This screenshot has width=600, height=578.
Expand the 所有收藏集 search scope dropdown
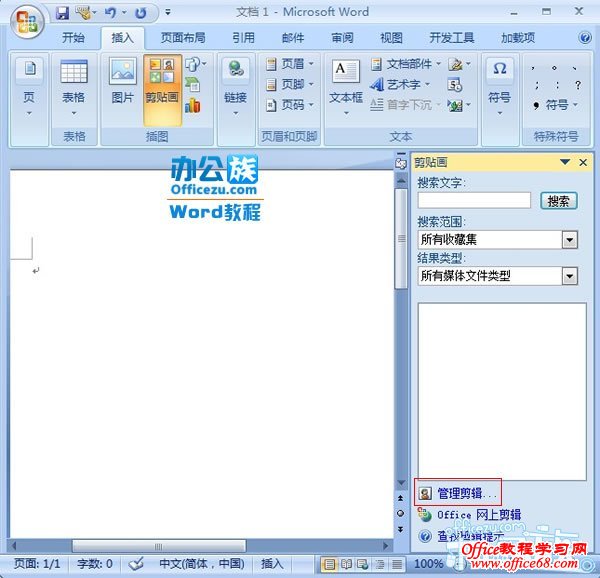570,240
